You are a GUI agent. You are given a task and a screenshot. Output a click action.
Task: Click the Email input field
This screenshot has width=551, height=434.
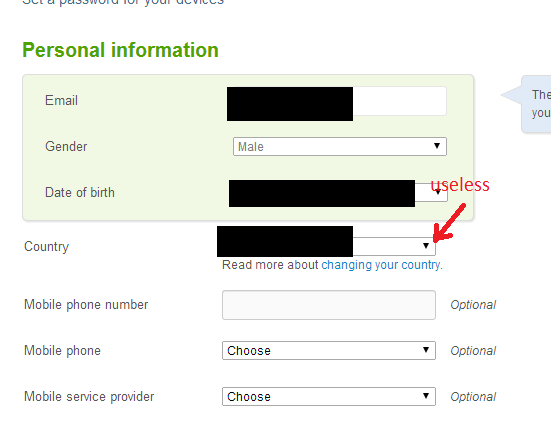[x=337, y=101]
